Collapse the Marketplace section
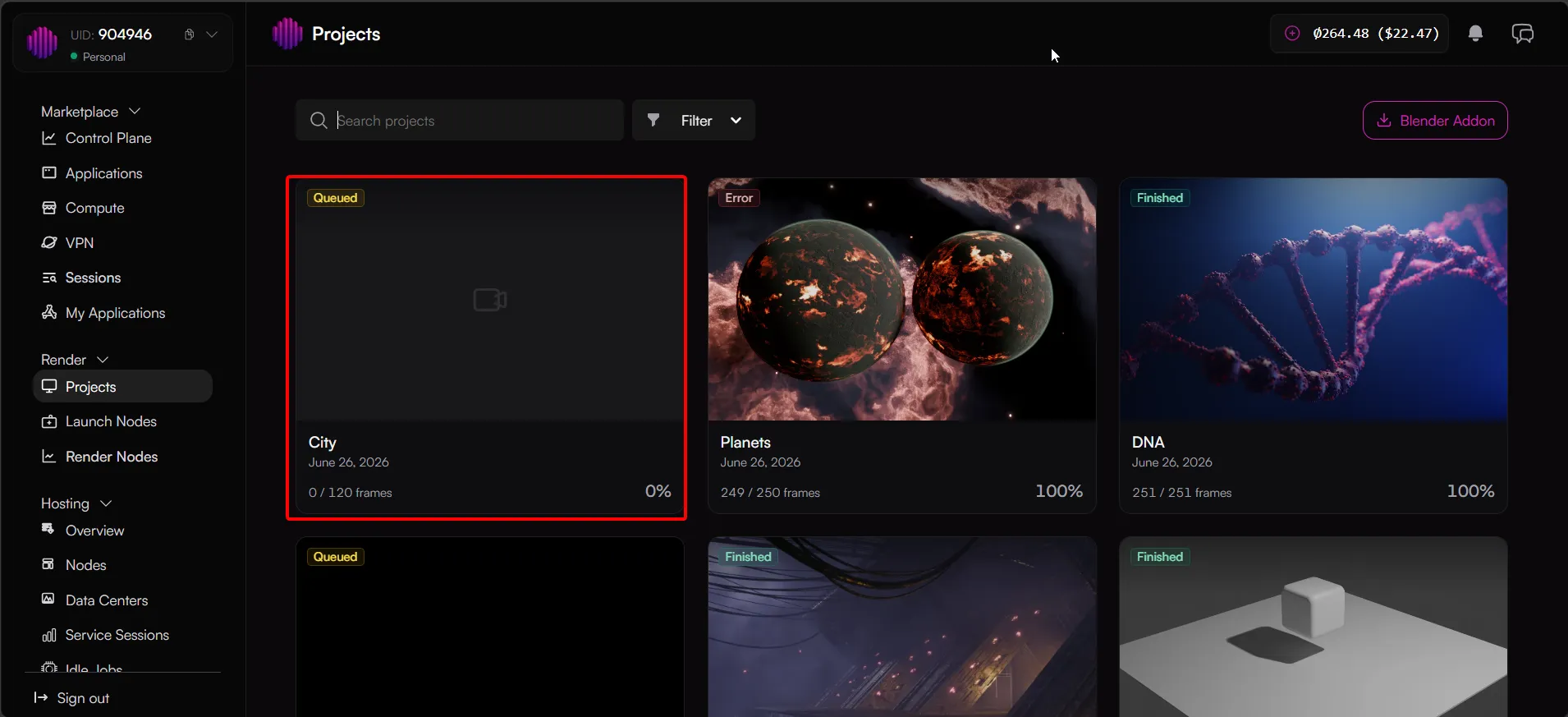The height and width of the screenshot is (717, 1568). (135, 111)
